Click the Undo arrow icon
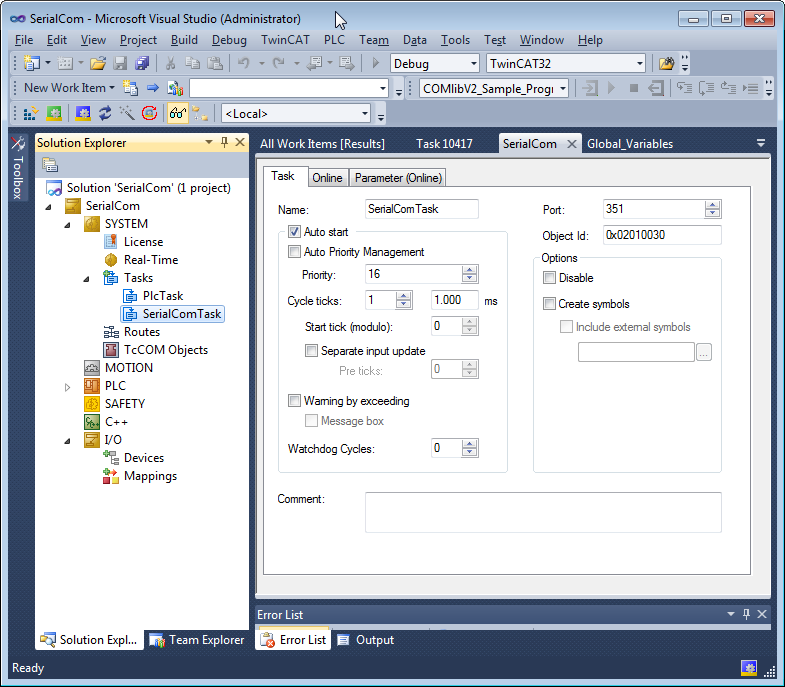 pos(244,63)
